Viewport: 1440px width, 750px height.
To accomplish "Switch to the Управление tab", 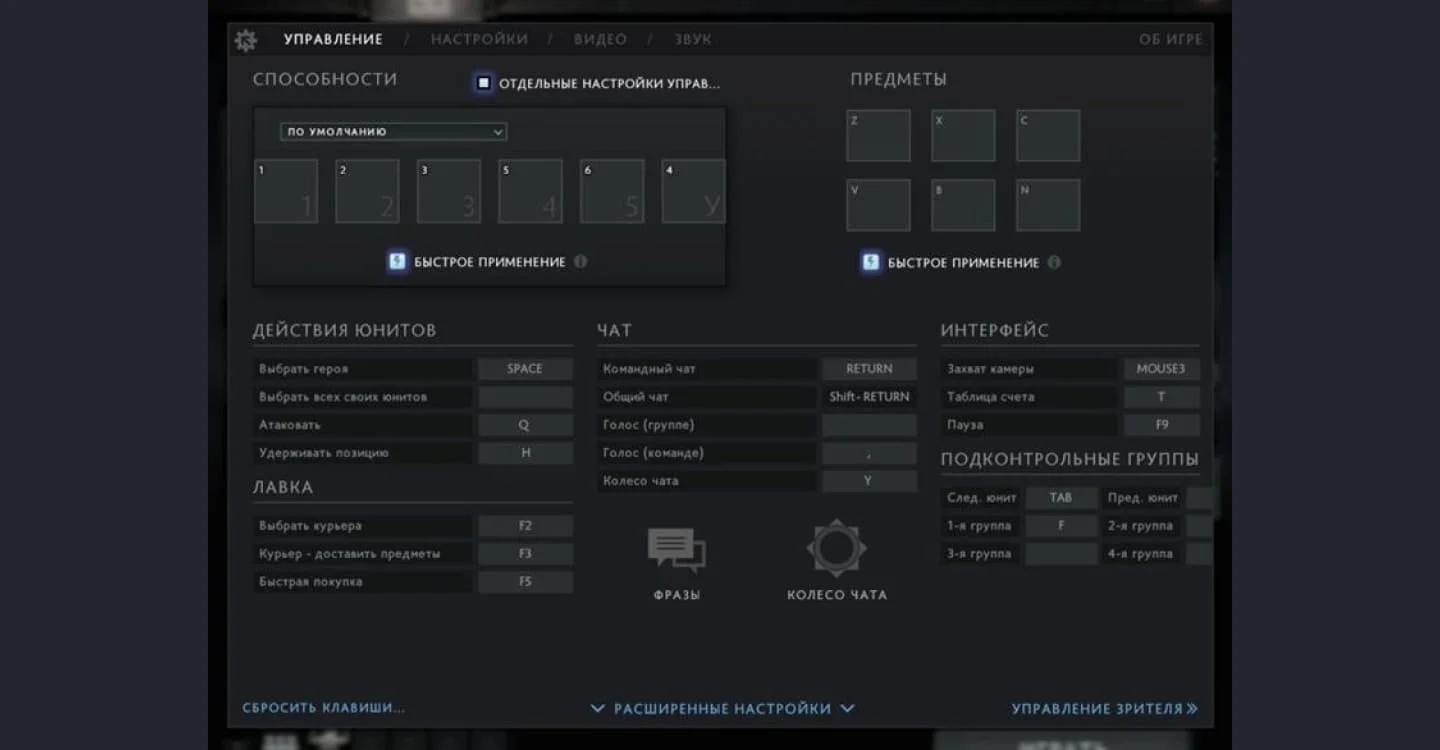I will click(x=333, y=40).
